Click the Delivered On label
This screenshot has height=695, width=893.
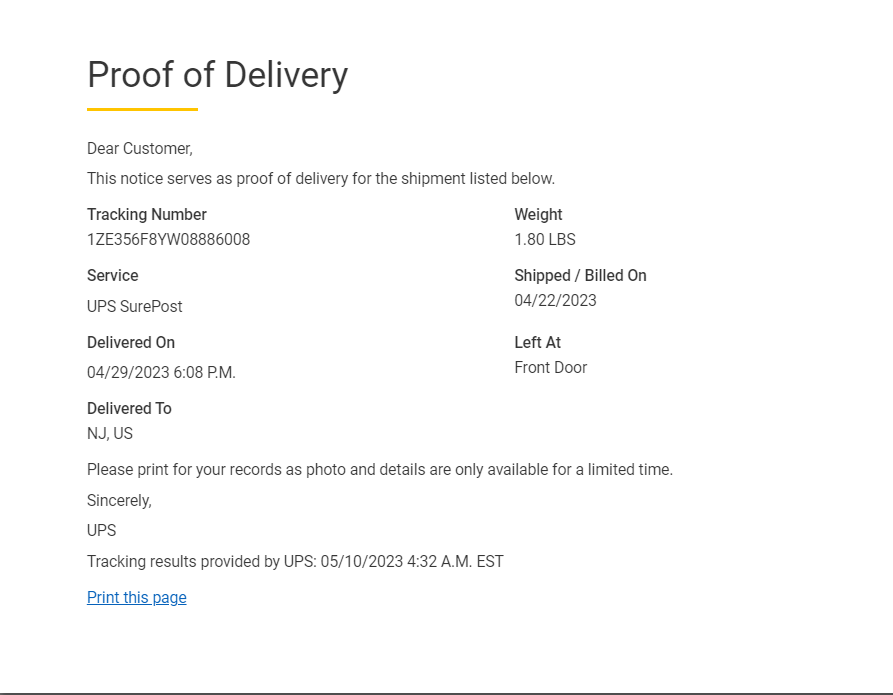click(131, 342)
